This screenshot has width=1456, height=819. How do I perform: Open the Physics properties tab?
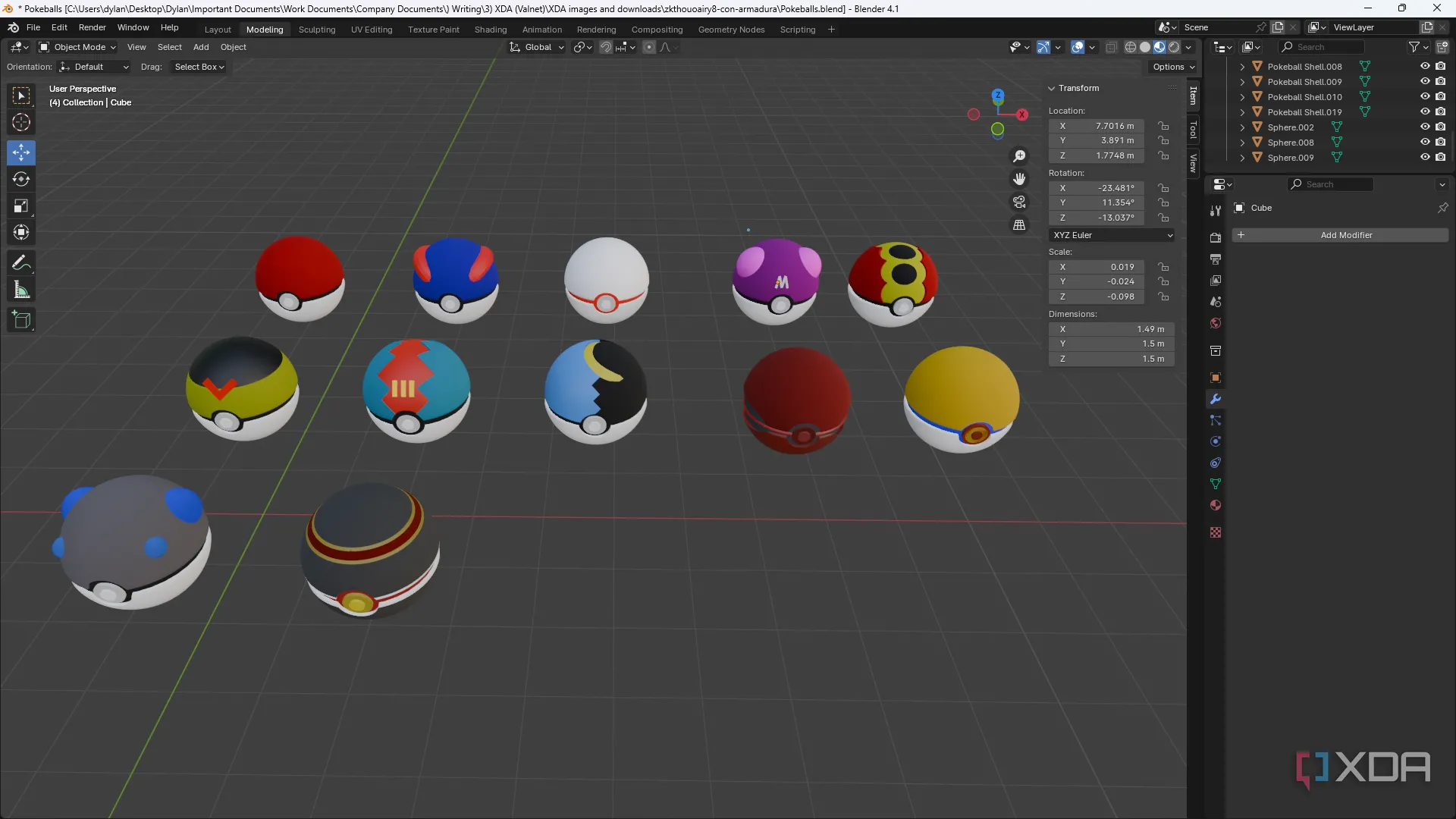tap(1216, 441)
